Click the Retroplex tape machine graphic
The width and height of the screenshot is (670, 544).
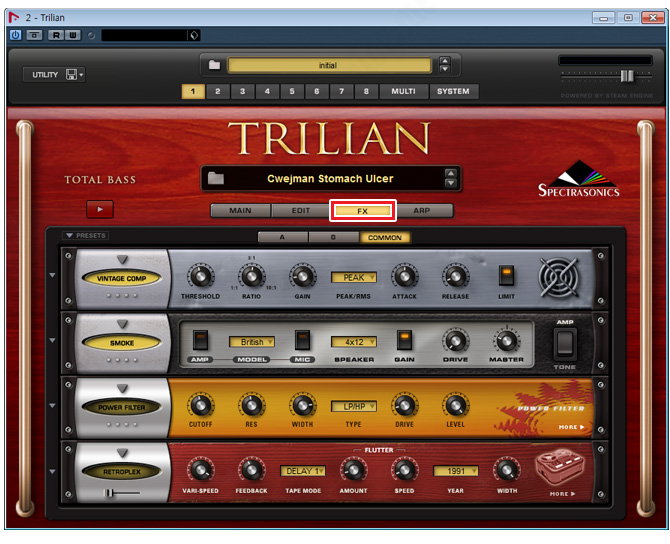[560, 467]
